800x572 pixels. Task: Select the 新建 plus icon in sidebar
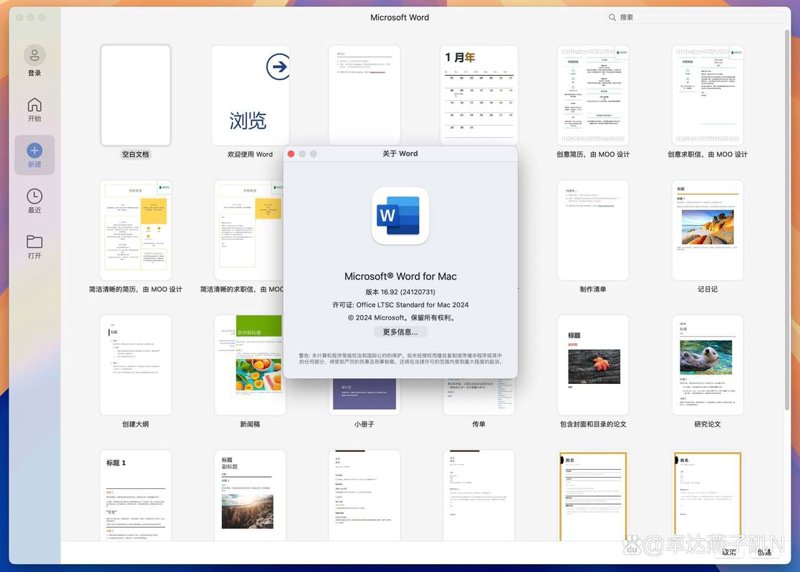pos(34,151)
